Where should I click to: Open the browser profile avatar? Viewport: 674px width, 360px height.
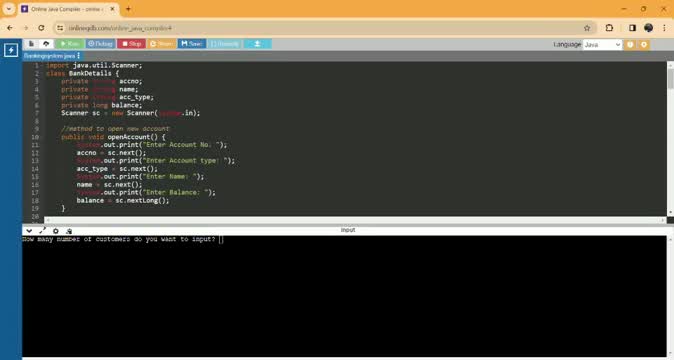649,28
